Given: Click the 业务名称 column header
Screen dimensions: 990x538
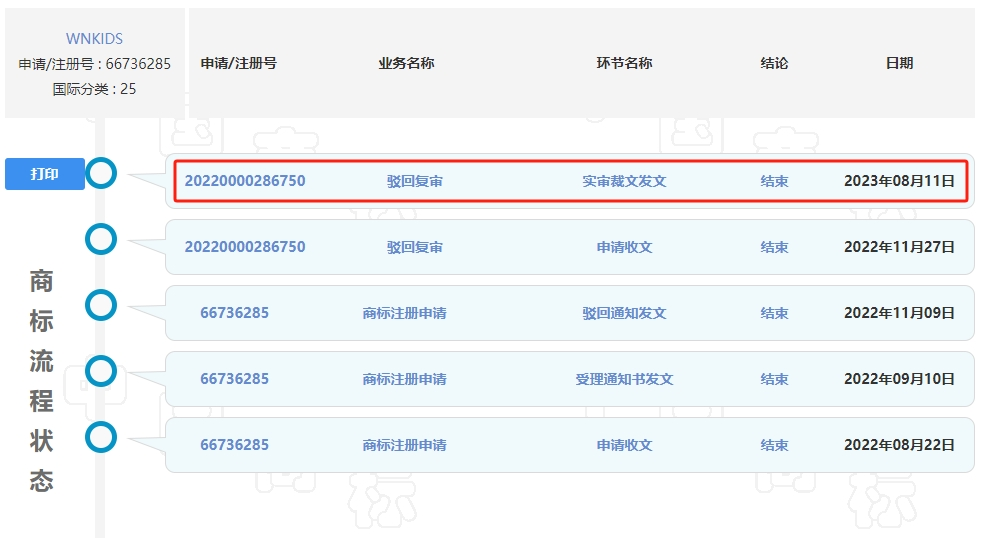Looking at the screenshot, I should [406, 63].
